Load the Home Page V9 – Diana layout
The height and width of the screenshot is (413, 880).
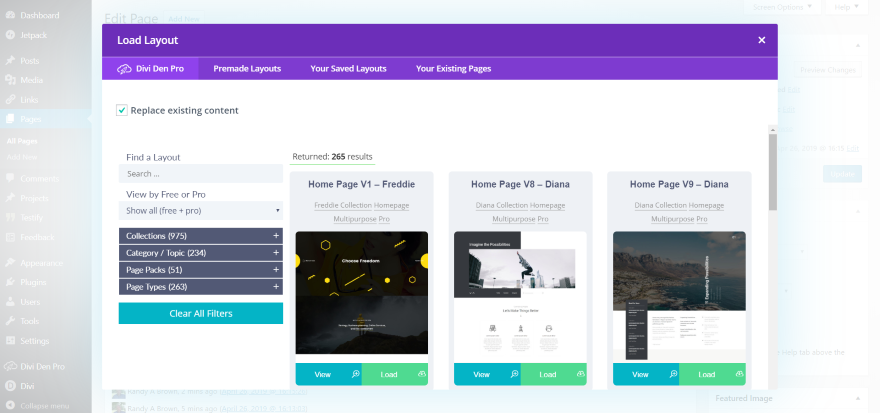713,374
